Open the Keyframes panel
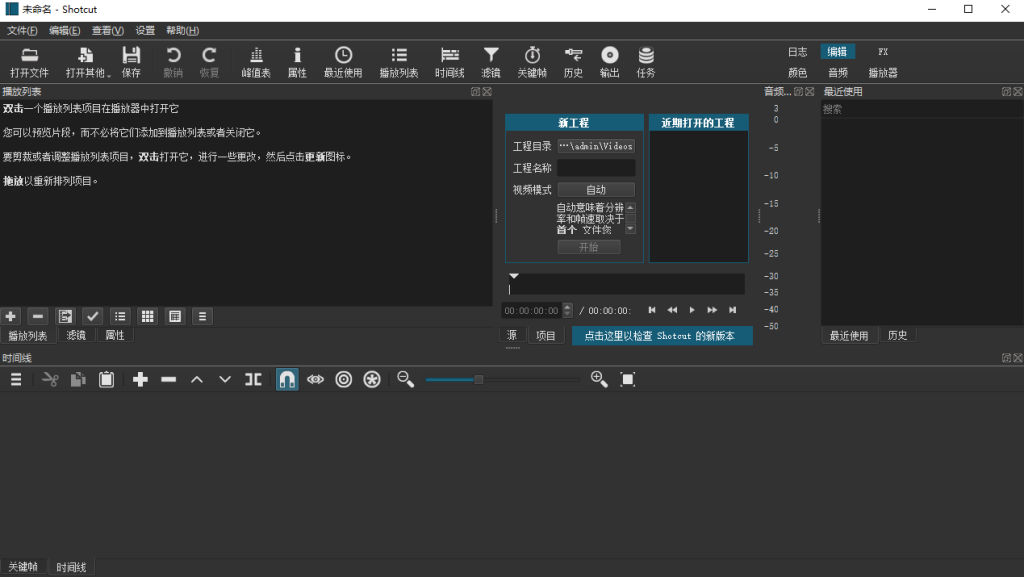The height and width of the screenshot is (577, 1024). coord(532,60)
